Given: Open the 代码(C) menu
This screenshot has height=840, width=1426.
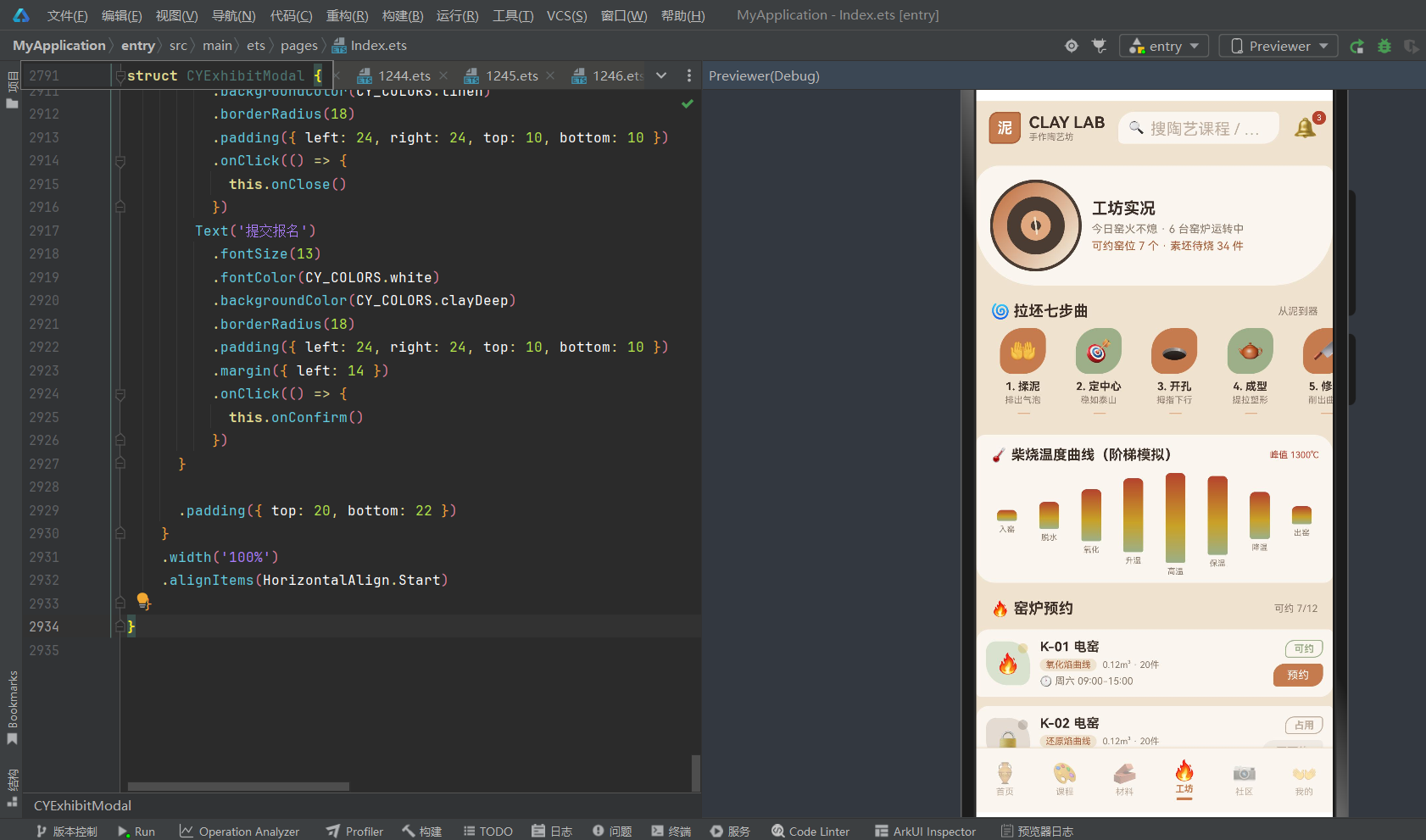Looking at the screenshot, I should tap(291, 15).
